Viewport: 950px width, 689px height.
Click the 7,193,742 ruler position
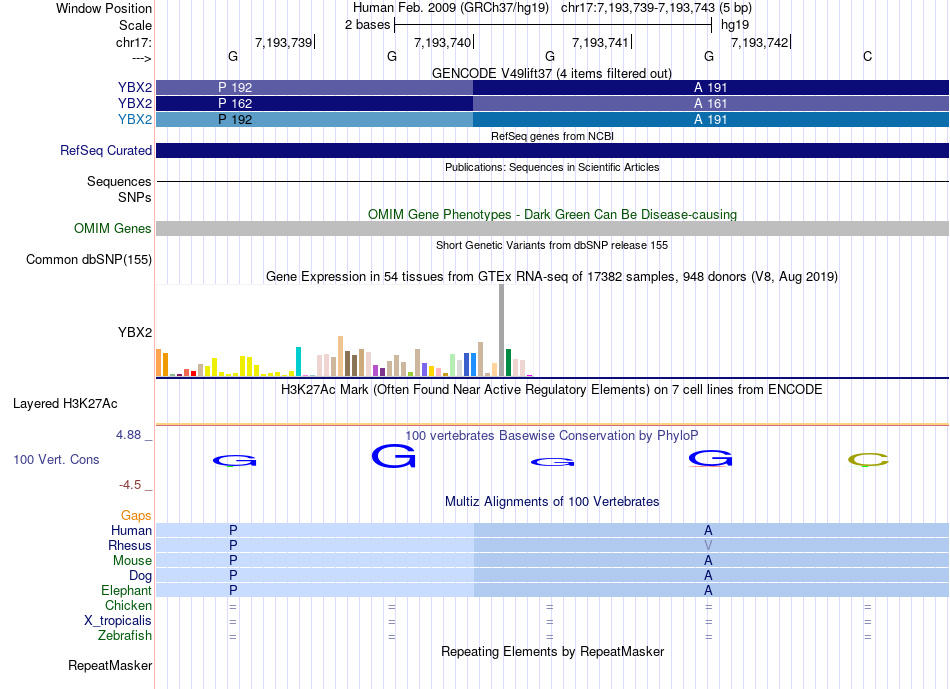(760, 42)
